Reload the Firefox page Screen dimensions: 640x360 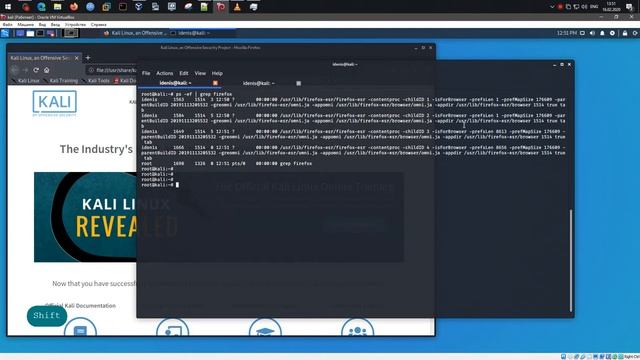(36, 70)
